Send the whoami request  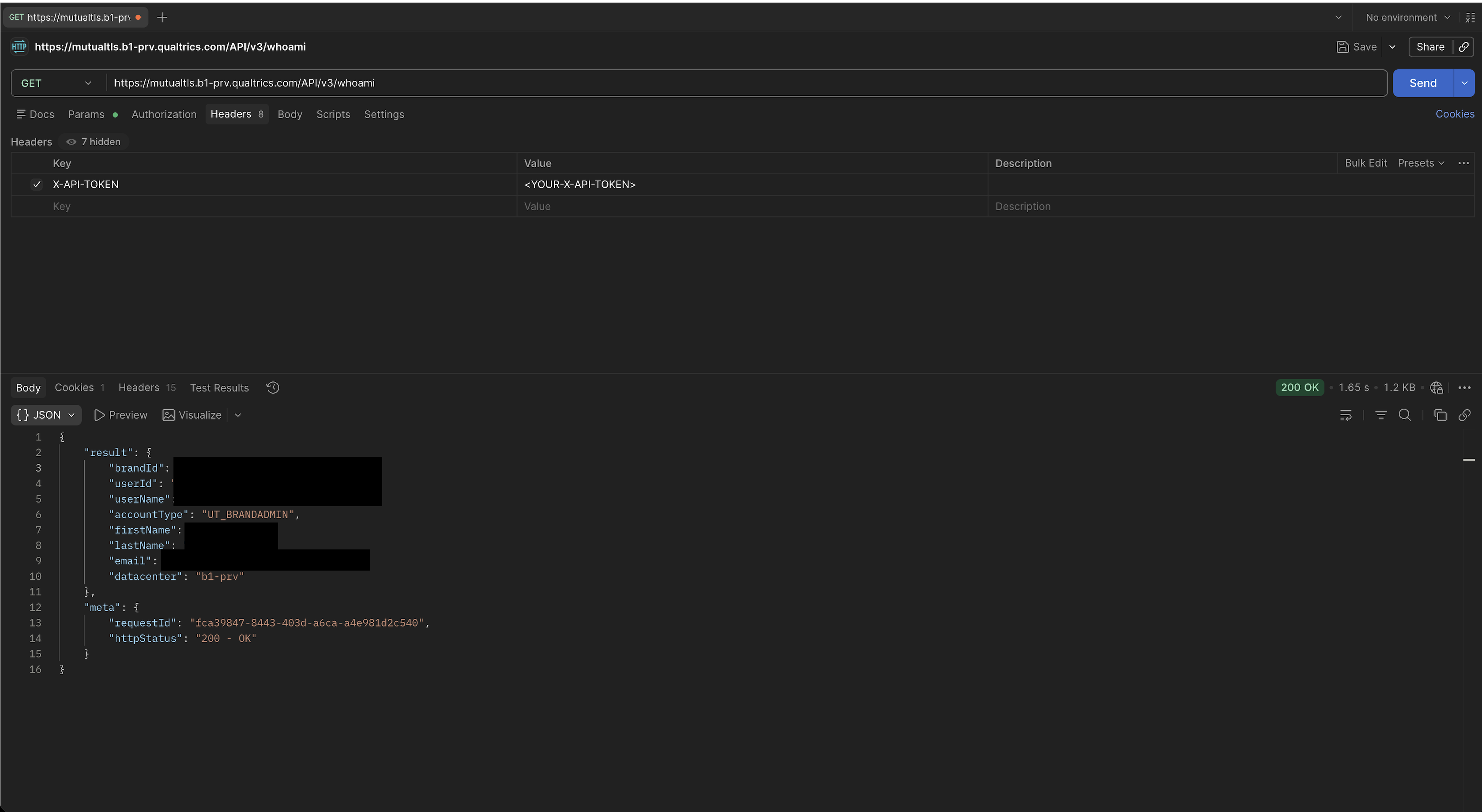click(x=1423, y=83)
